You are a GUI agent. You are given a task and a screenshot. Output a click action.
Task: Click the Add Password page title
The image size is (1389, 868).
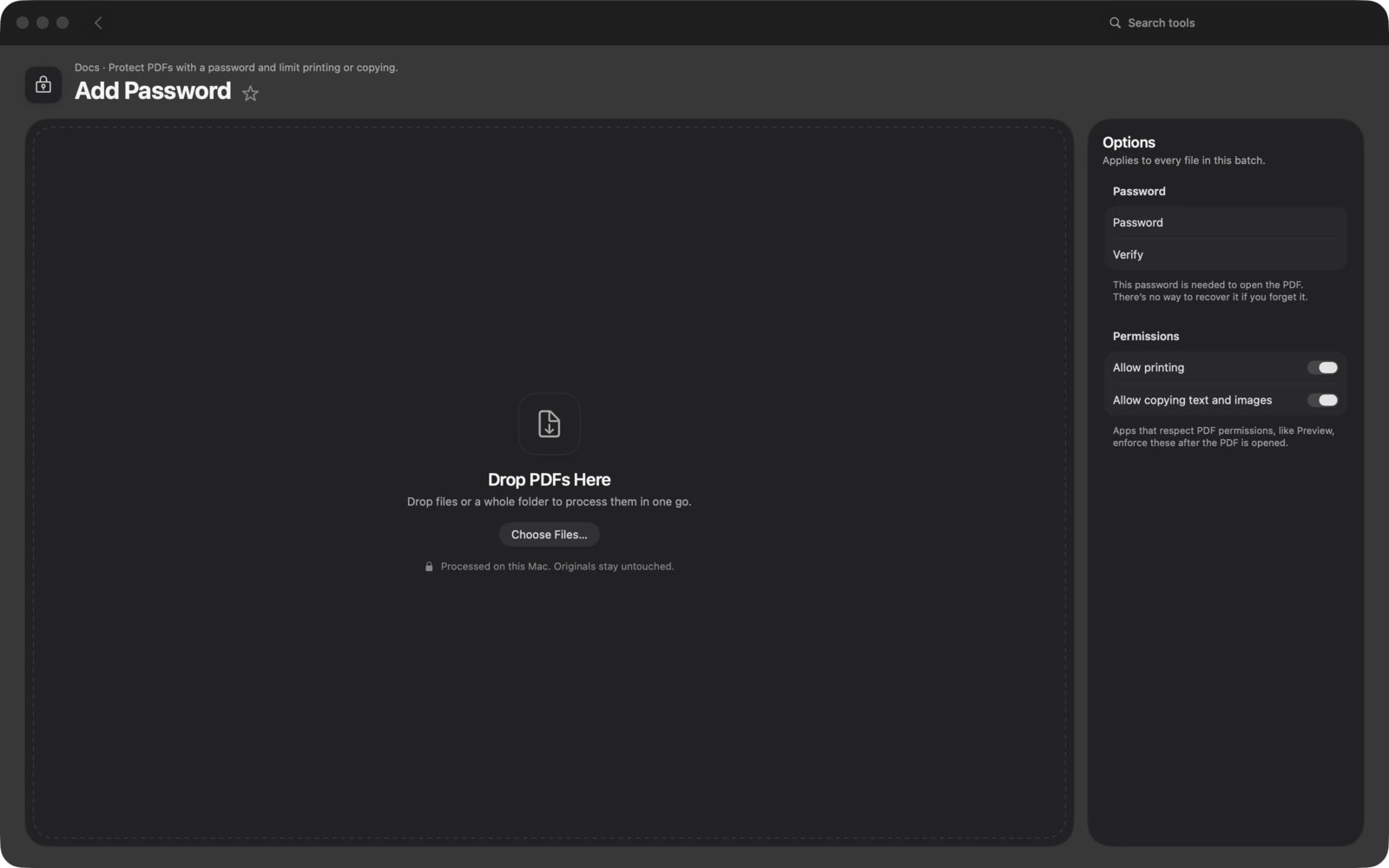coord(153,91)
